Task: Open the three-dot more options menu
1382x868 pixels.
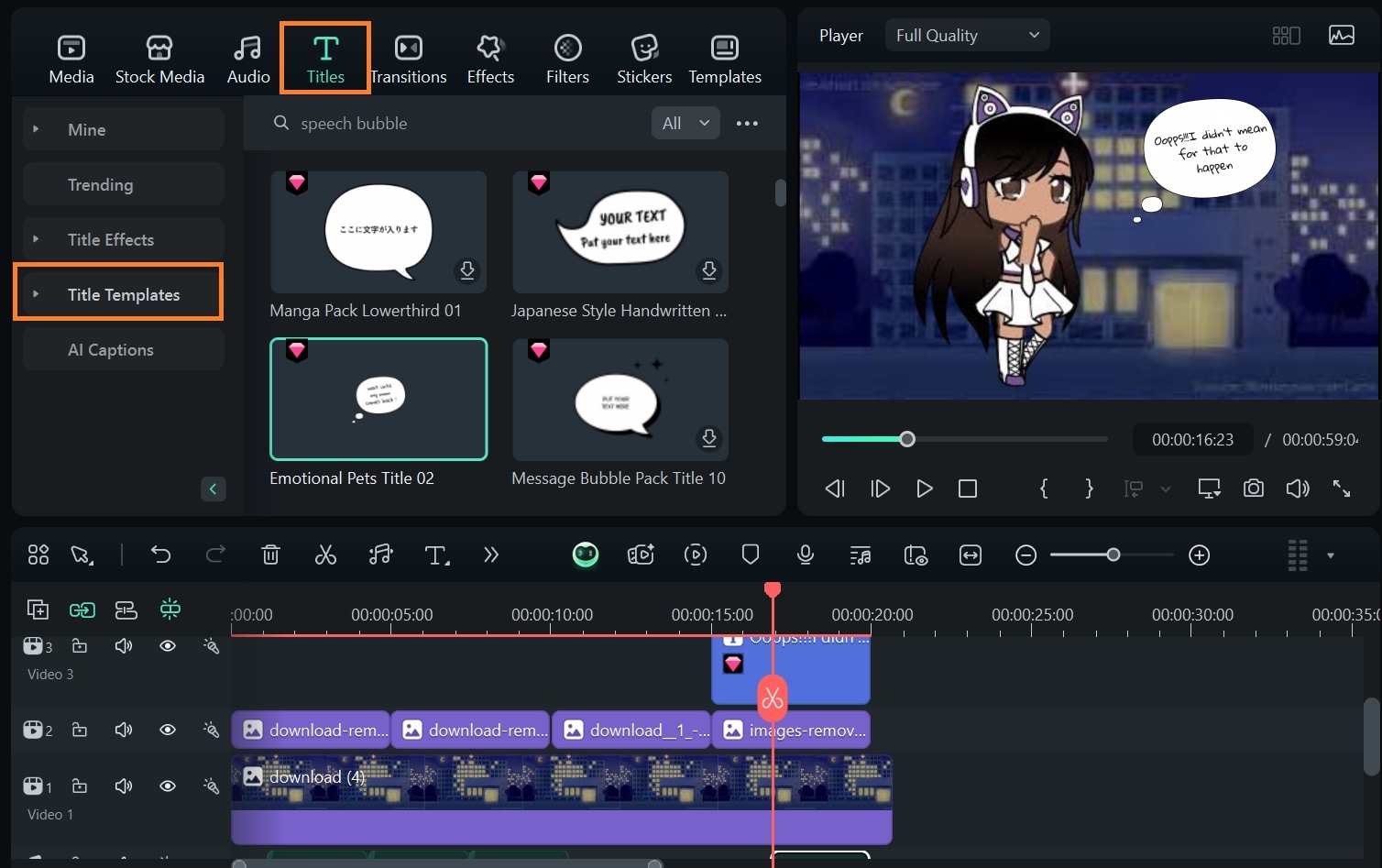Action: [747, 124]
